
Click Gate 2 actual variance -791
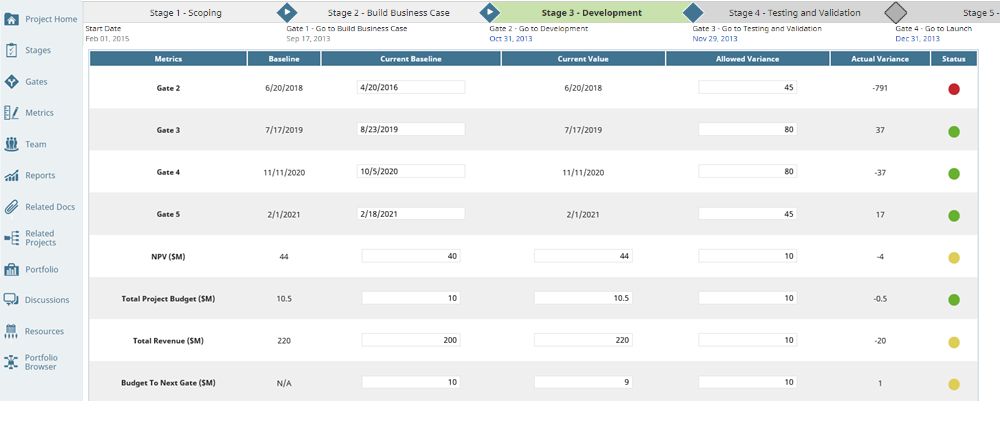pos(880,88)
